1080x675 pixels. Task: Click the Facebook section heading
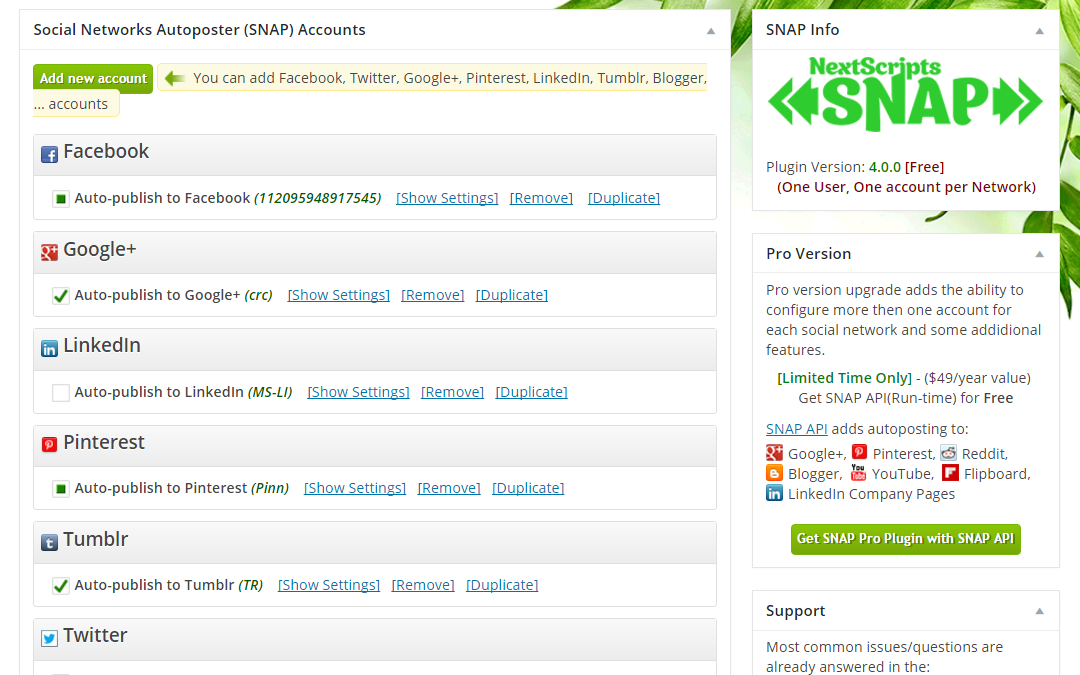click(106, 152)
